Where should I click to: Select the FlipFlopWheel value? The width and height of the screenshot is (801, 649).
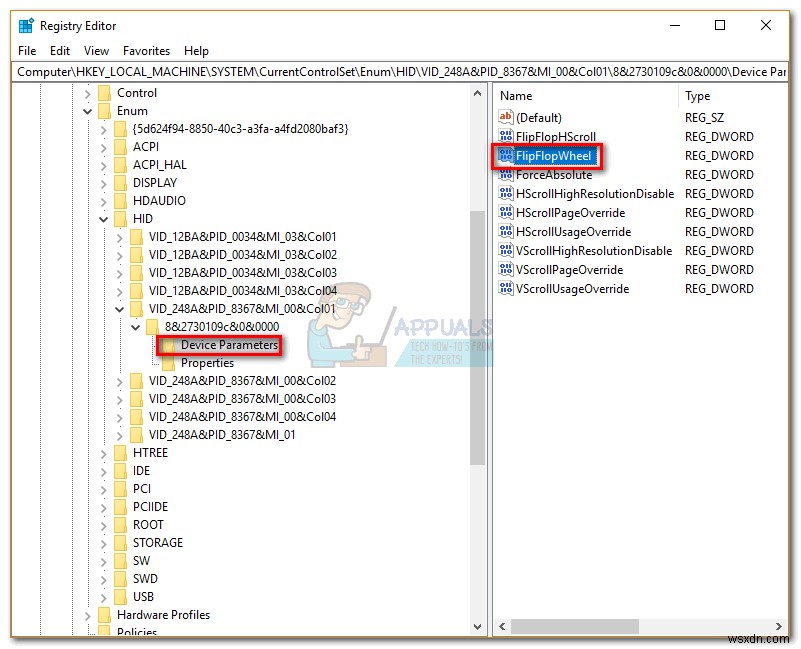coord(553,156)
